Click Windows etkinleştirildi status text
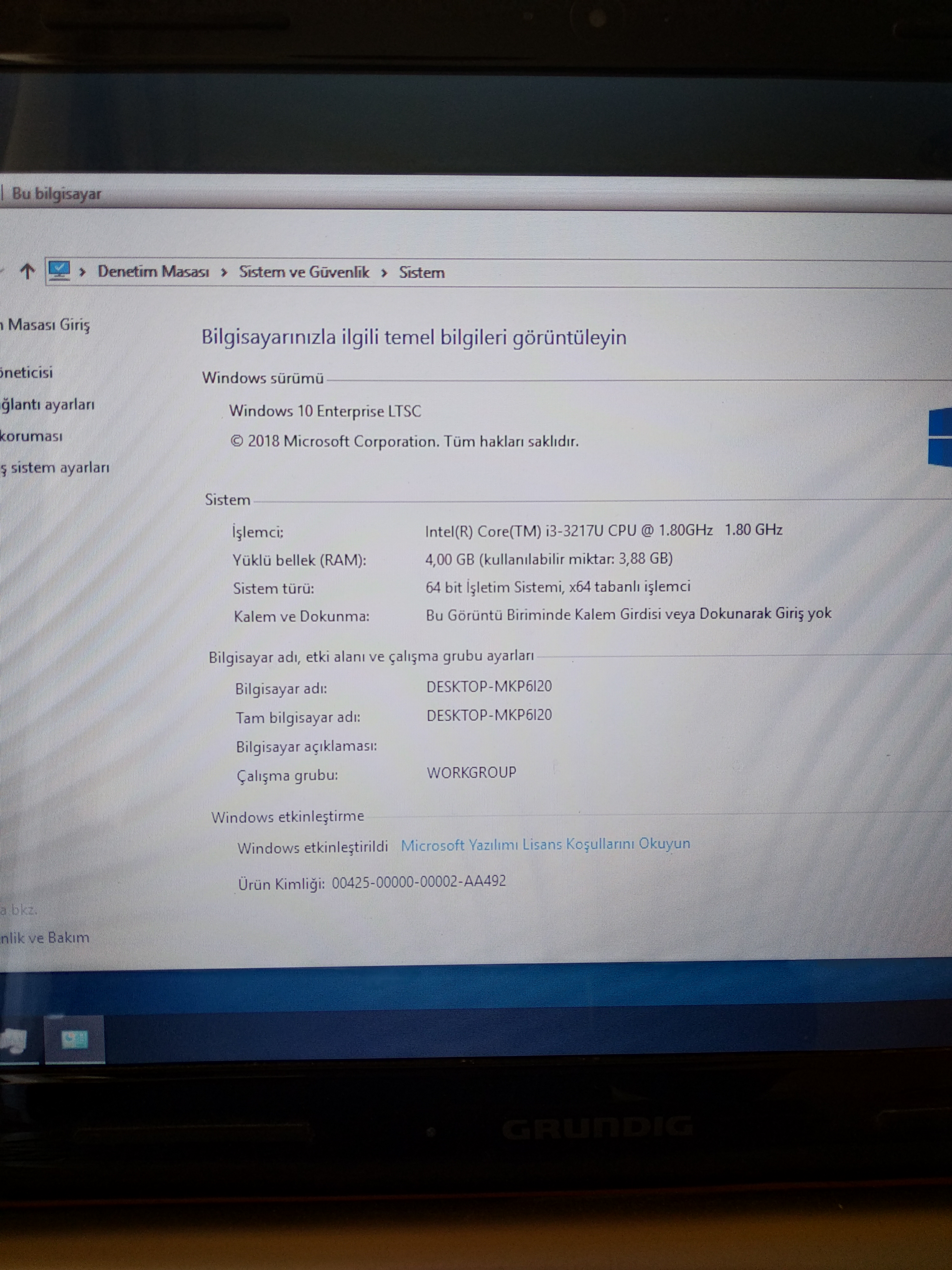The image size is (952, 1270). (313, 847)
